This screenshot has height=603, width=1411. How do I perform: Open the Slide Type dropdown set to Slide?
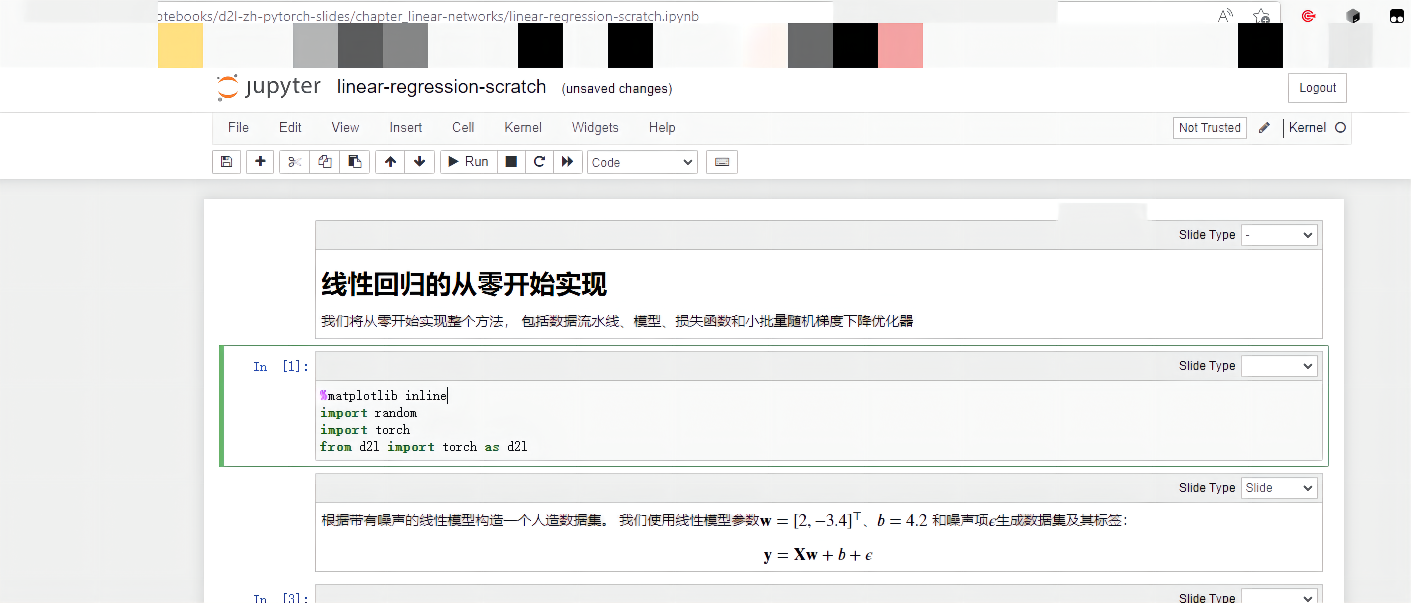(1279, 488)
